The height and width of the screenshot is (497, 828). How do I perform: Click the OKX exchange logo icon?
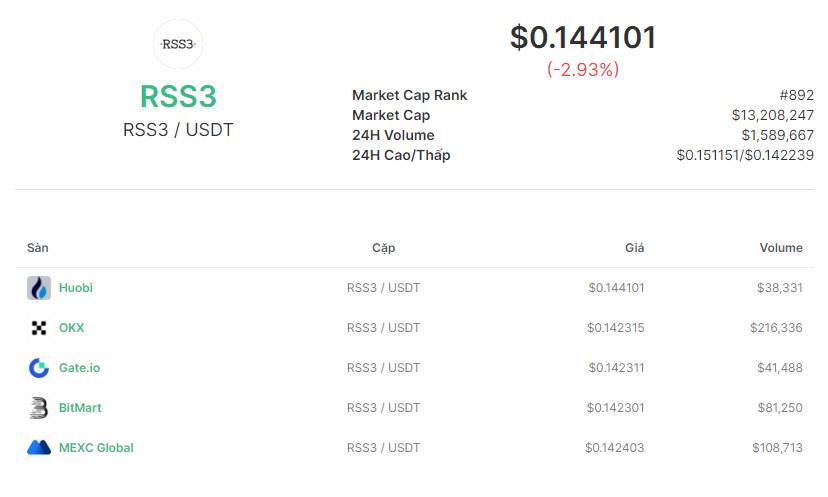click(x=39, y=328)
